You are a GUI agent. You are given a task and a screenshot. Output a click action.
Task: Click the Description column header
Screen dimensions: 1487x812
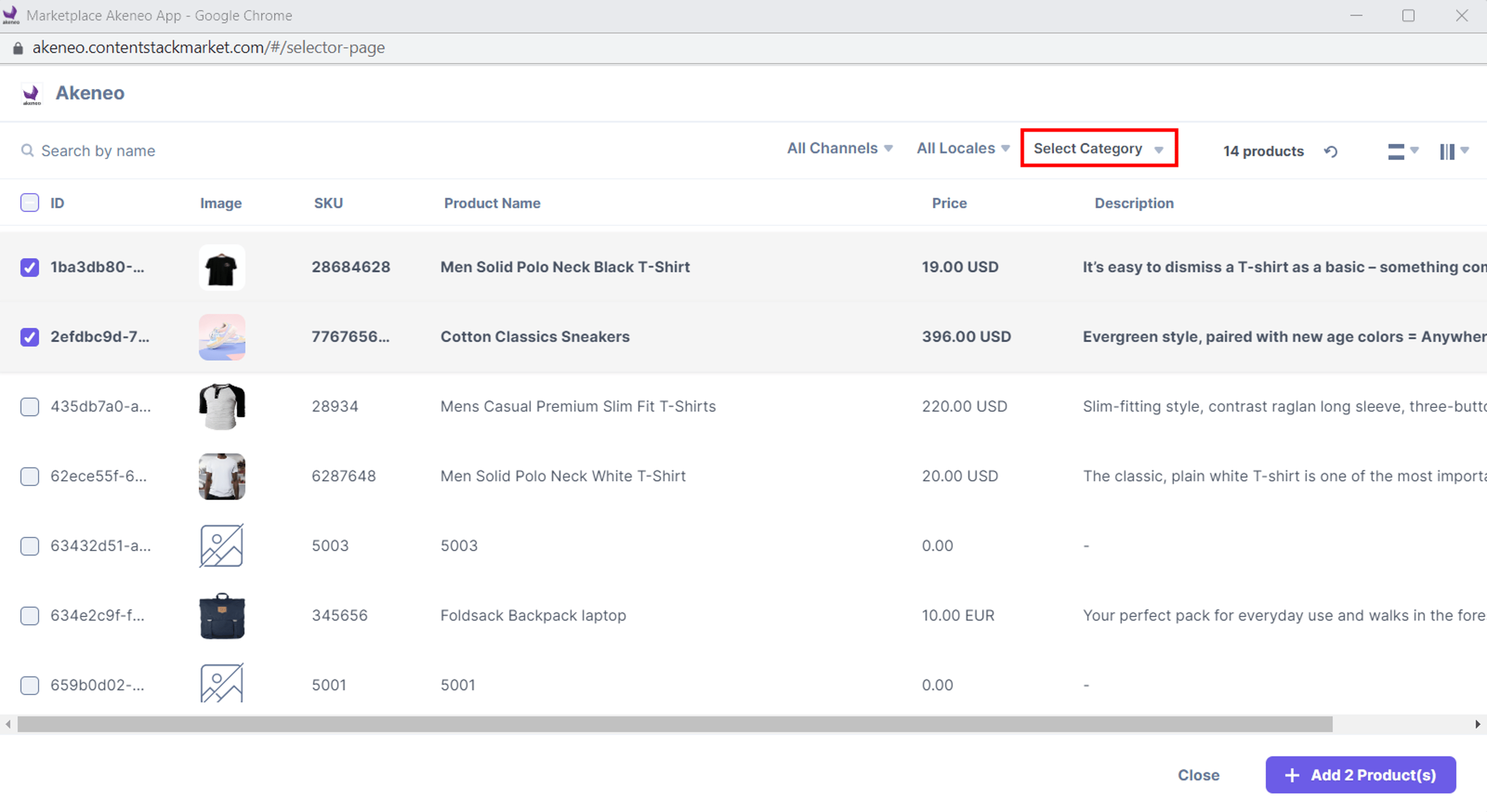pos(1134,203)
